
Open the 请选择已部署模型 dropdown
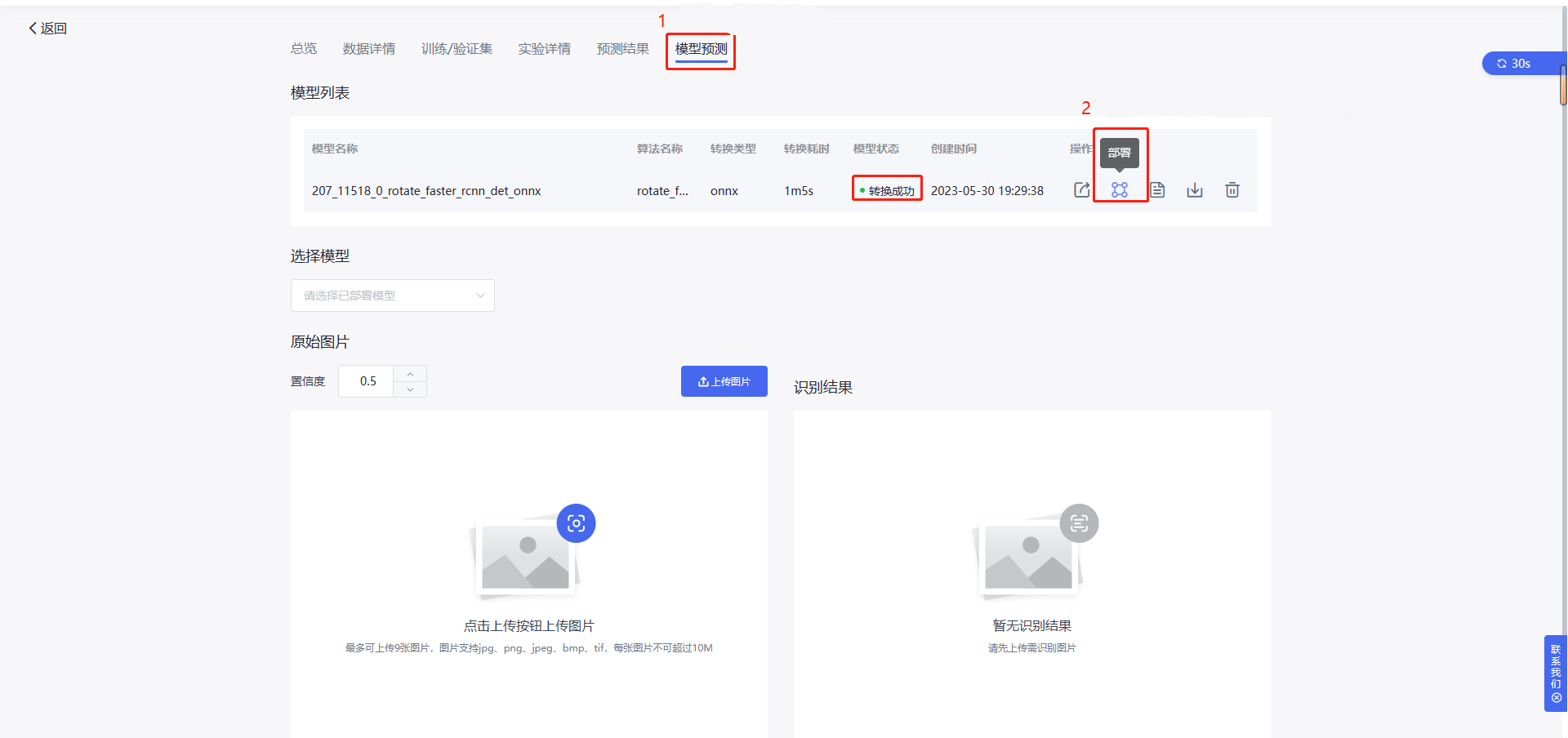[393, 296]
